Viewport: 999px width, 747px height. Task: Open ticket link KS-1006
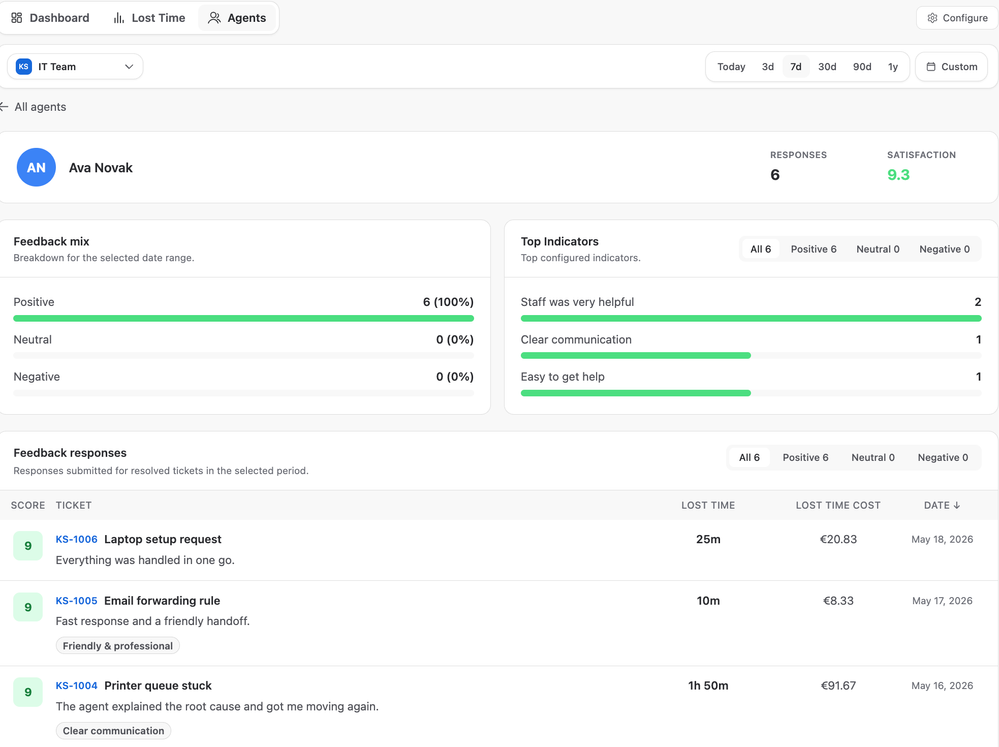click(x=76, y=539)
